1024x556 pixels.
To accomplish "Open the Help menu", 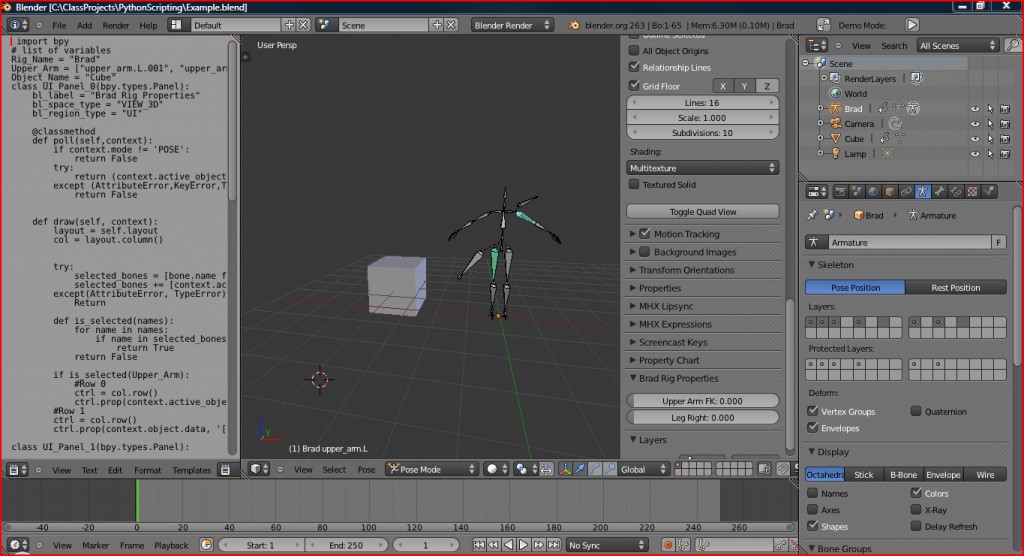I will coord(148,25).
